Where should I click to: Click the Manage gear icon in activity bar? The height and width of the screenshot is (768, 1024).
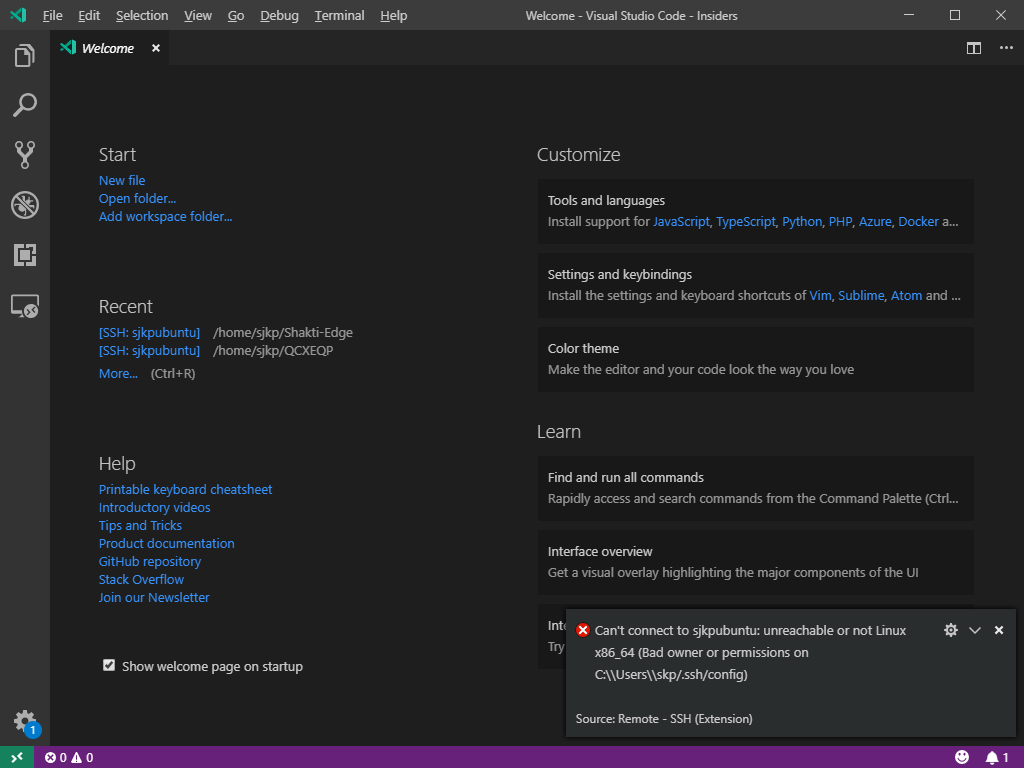pos(25,721)
